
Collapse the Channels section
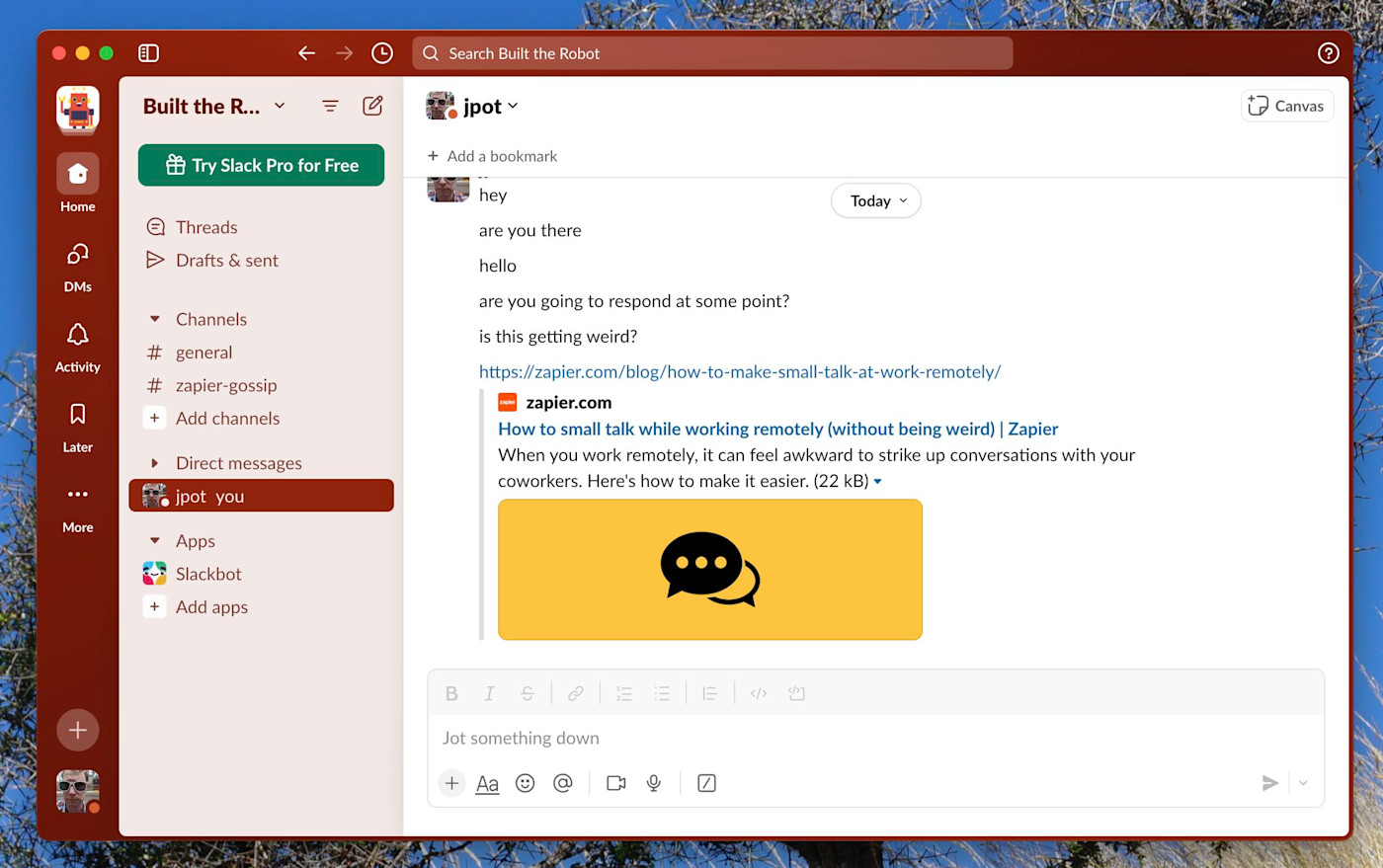[x=155, y=319]
